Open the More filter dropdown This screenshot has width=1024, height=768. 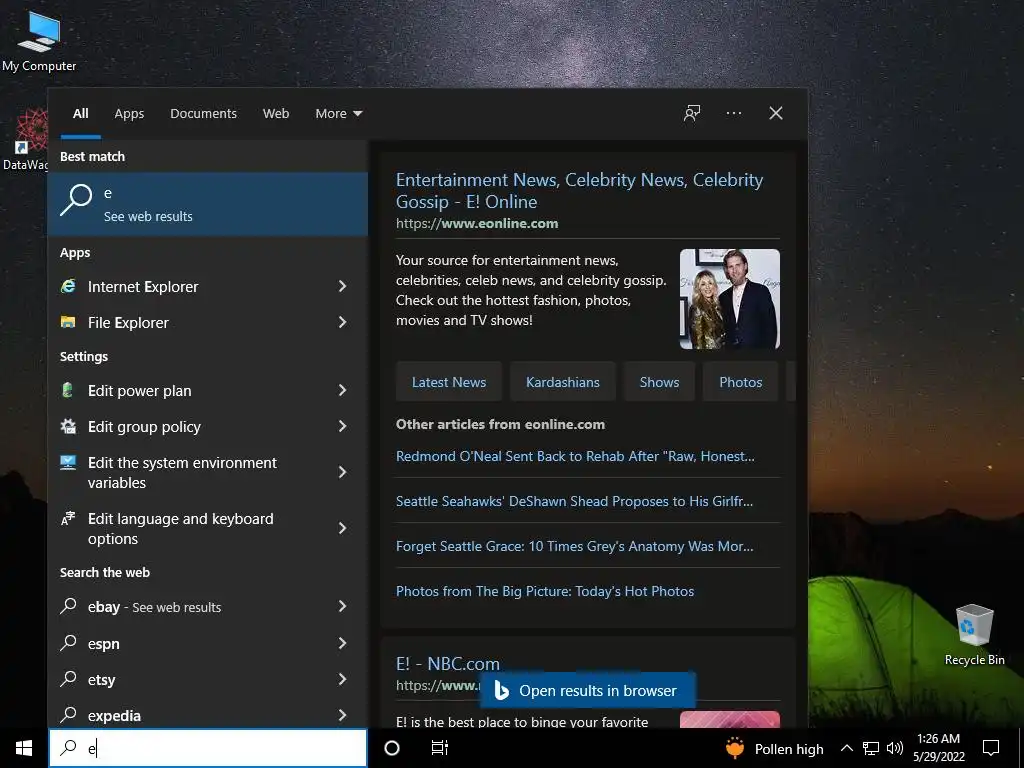coord(338,114)
